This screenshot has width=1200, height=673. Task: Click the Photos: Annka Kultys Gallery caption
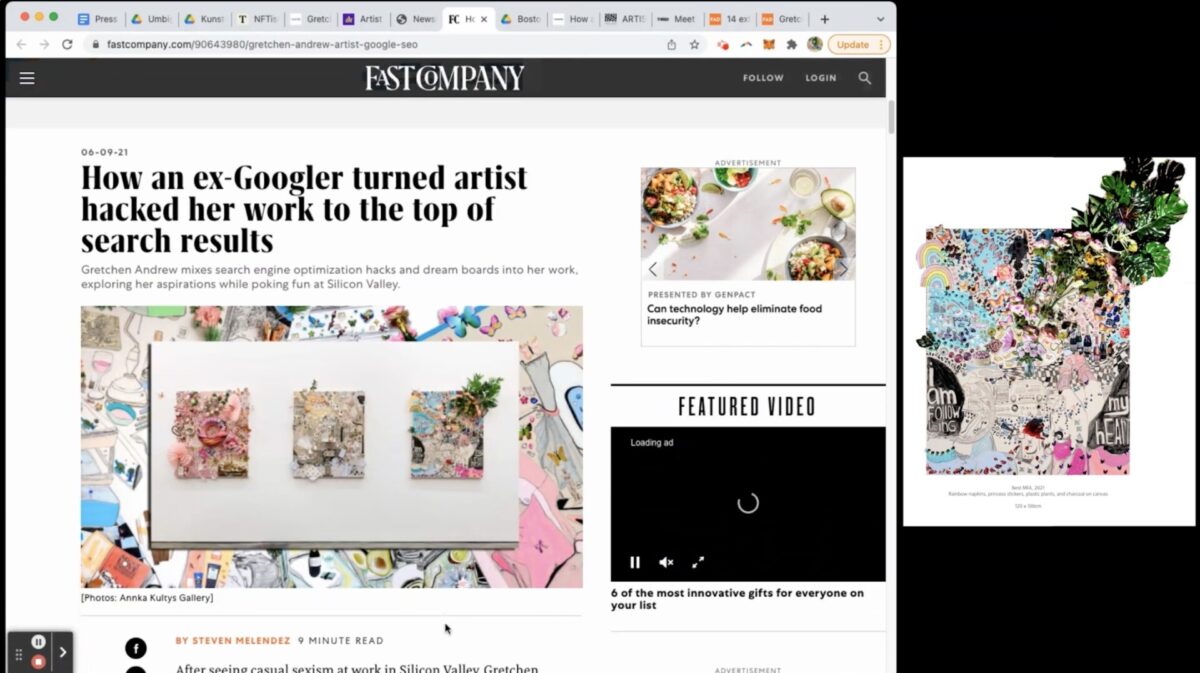[146, 598]
